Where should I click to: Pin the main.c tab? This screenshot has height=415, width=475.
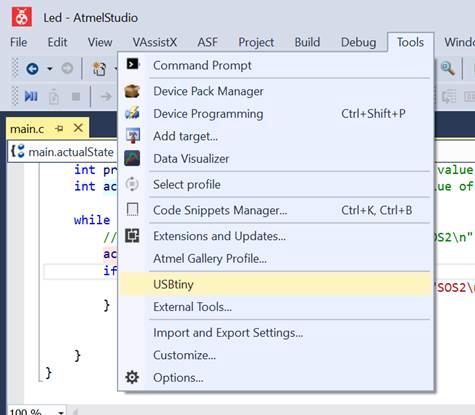click(x=59, y=128)
